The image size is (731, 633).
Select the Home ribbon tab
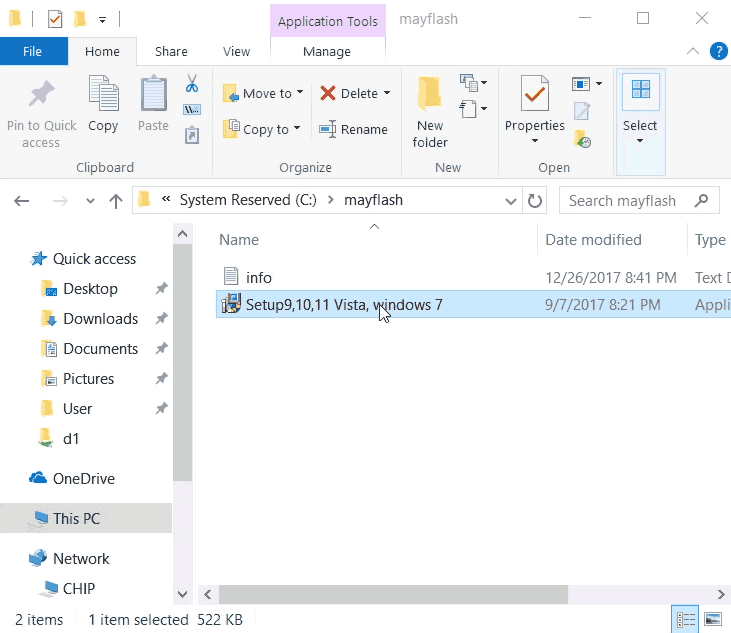click(x=102, y=51)
